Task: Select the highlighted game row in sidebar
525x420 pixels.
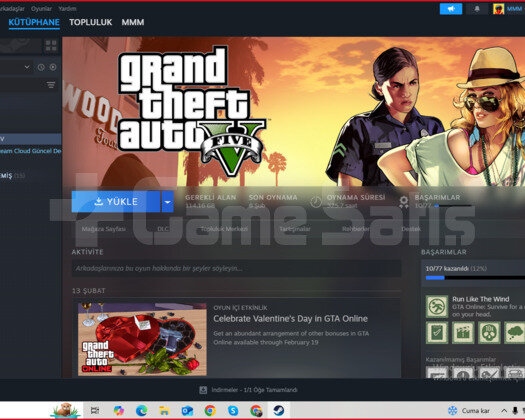Action: pos(30,139)
